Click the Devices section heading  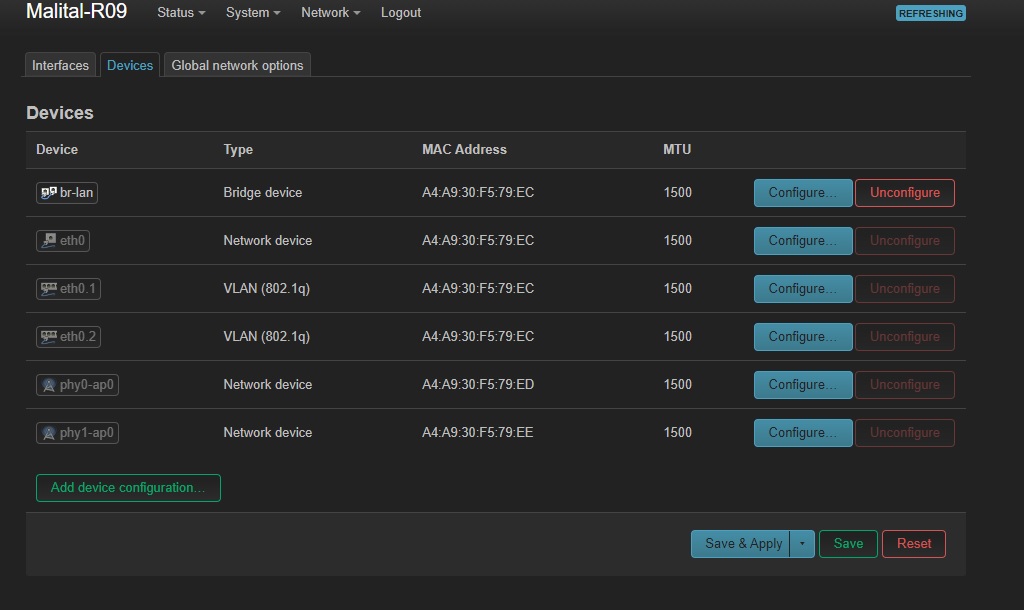click(60, 113)
